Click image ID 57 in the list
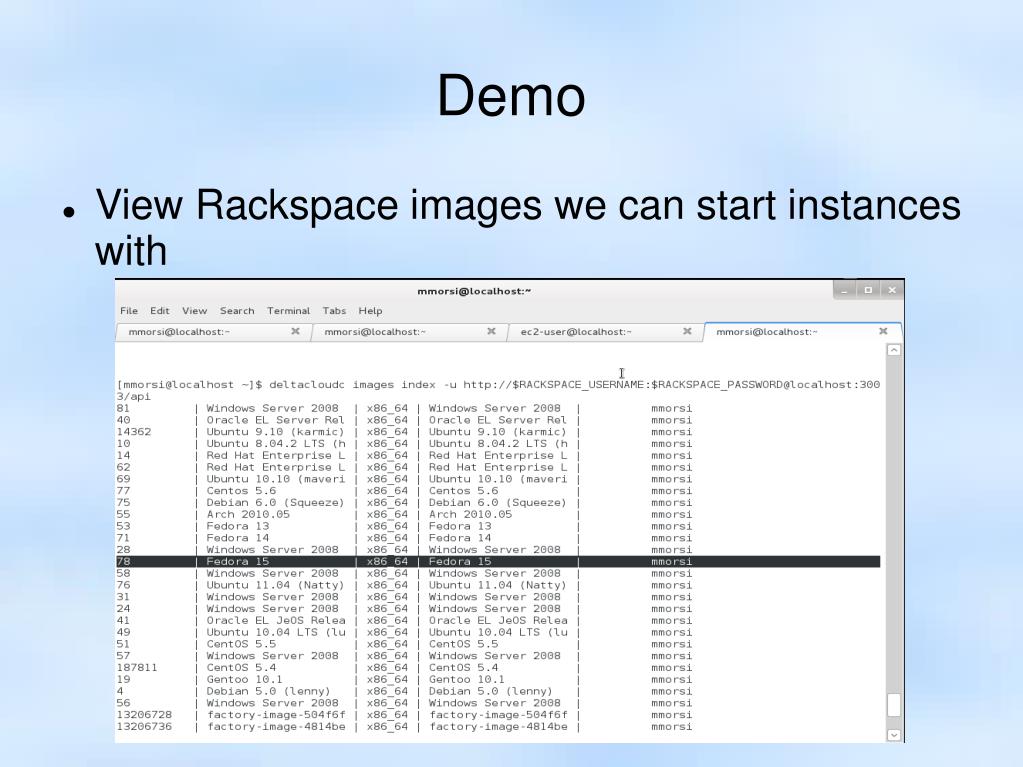The height and width of the screenshot is (767, 1023). coord(123,655)
